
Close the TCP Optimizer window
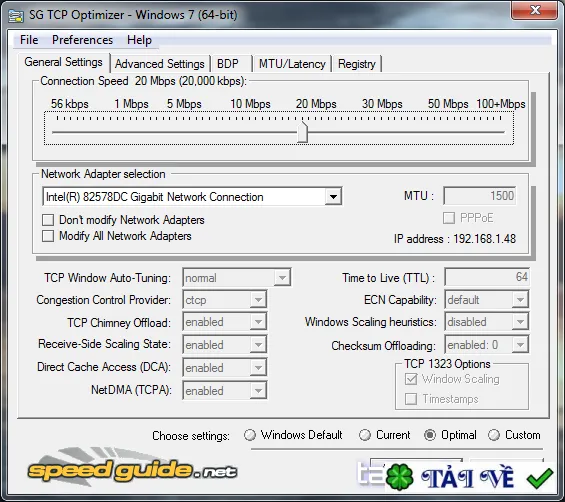(534, 10)
